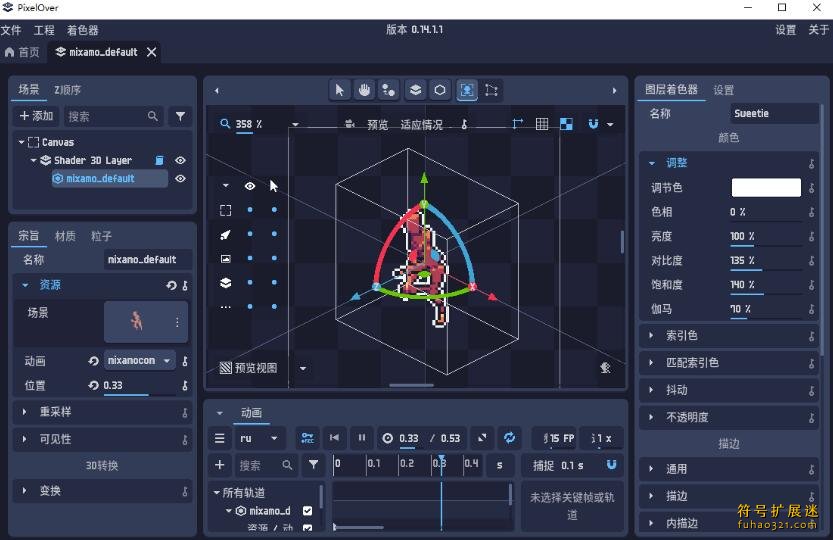Viewport: 833px width, 540px height.
Task: Toggle visibility of mixamo_default node
Action: (x=181, y=179)
